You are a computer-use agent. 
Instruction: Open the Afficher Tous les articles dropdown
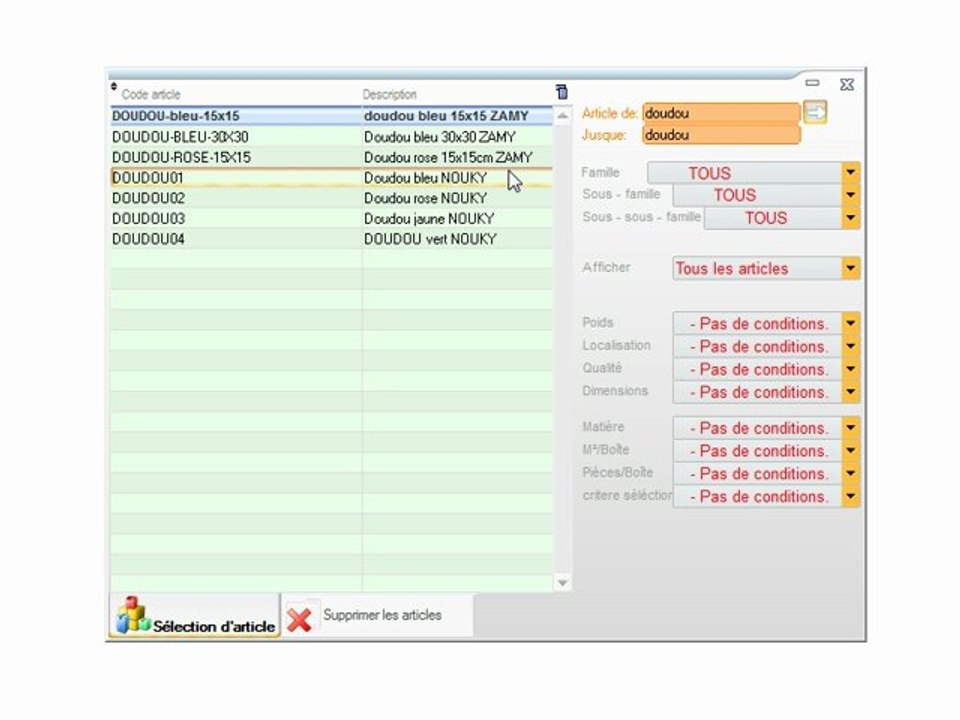(x=850, y=268)
